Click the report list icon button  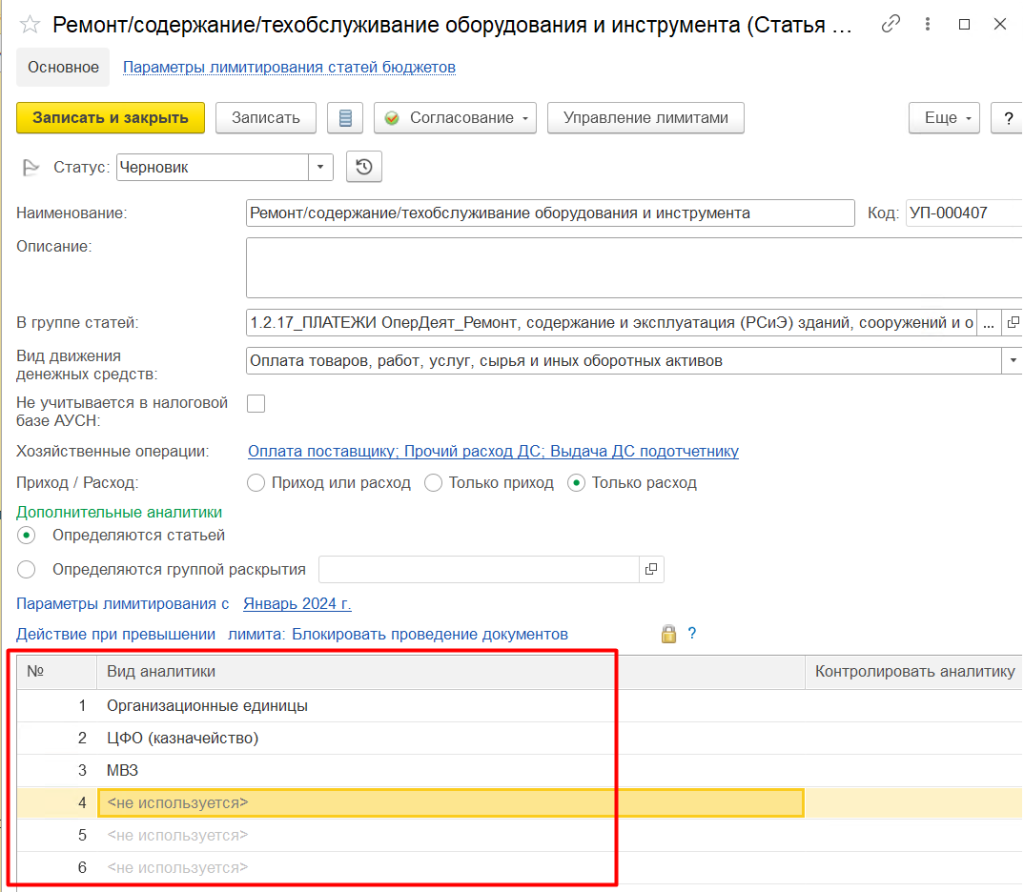point(345,118)
